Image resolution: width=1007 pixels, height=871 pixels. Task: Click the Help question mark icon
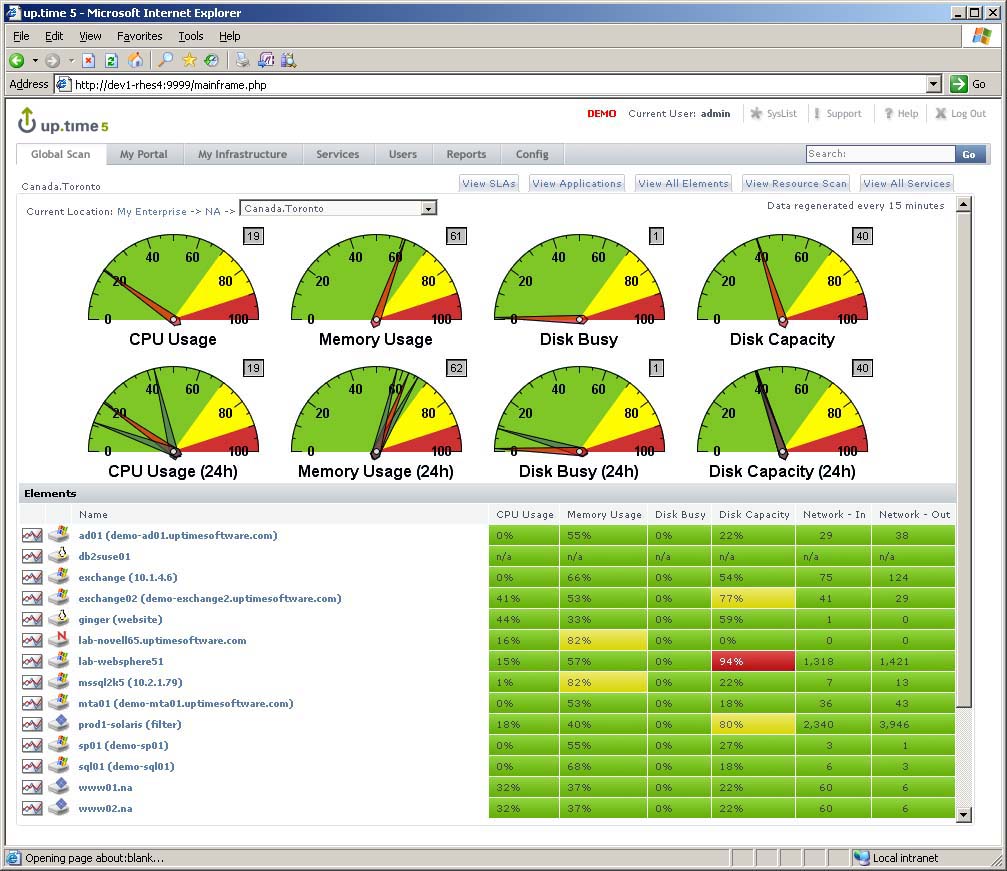point(889,113)
